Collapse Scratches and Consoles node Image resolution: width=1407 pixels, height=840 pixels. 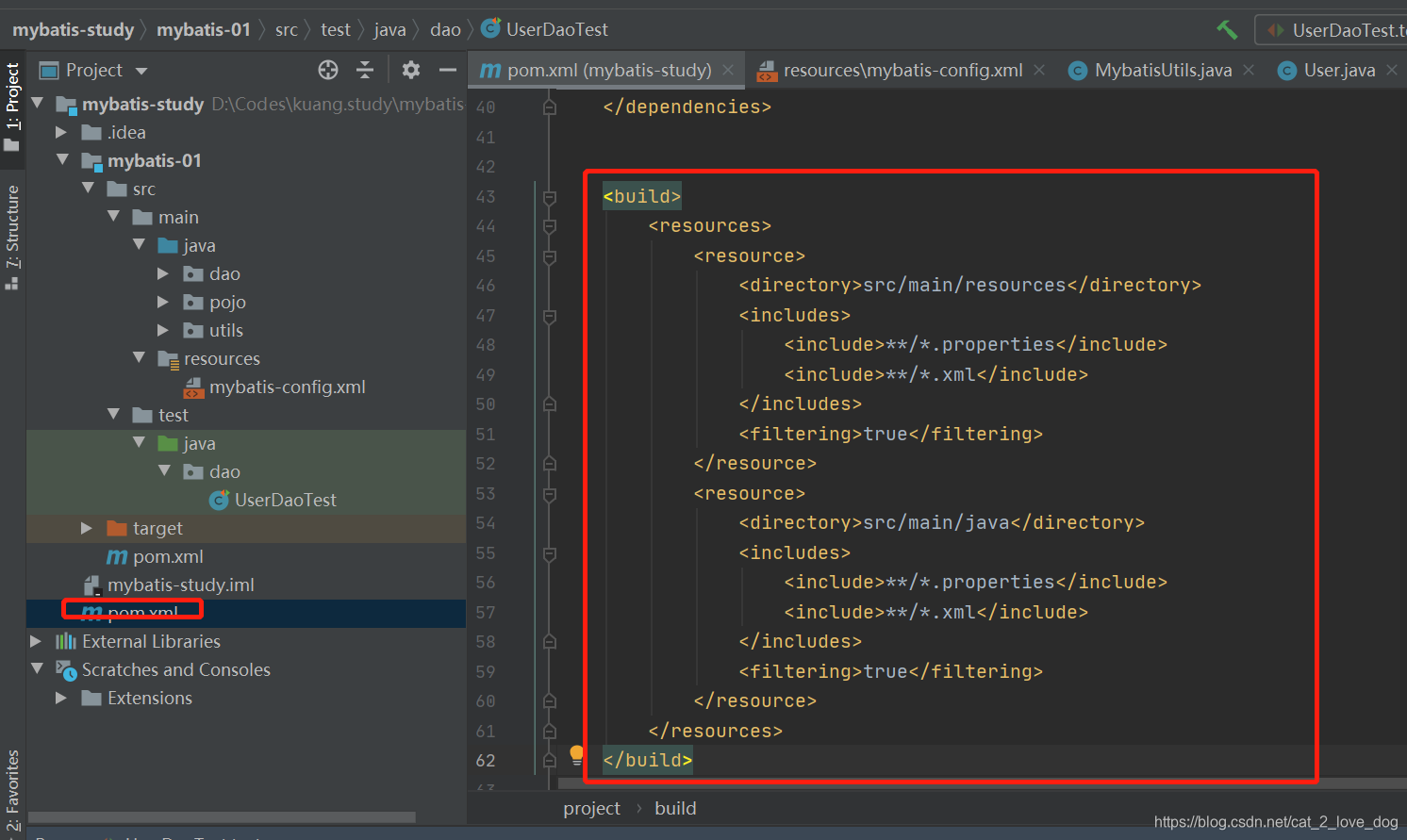tap(37, 668)
